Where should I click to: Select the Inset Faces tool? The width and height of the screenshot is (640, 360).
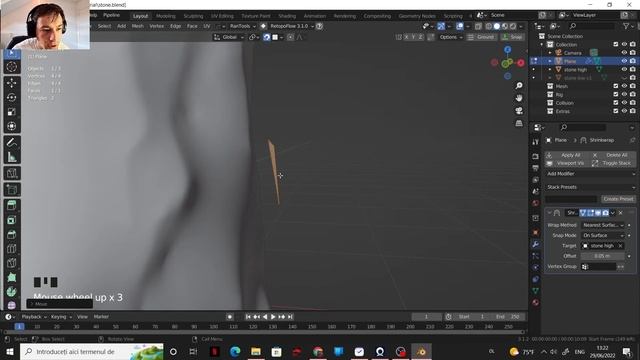tap(11, 220)
